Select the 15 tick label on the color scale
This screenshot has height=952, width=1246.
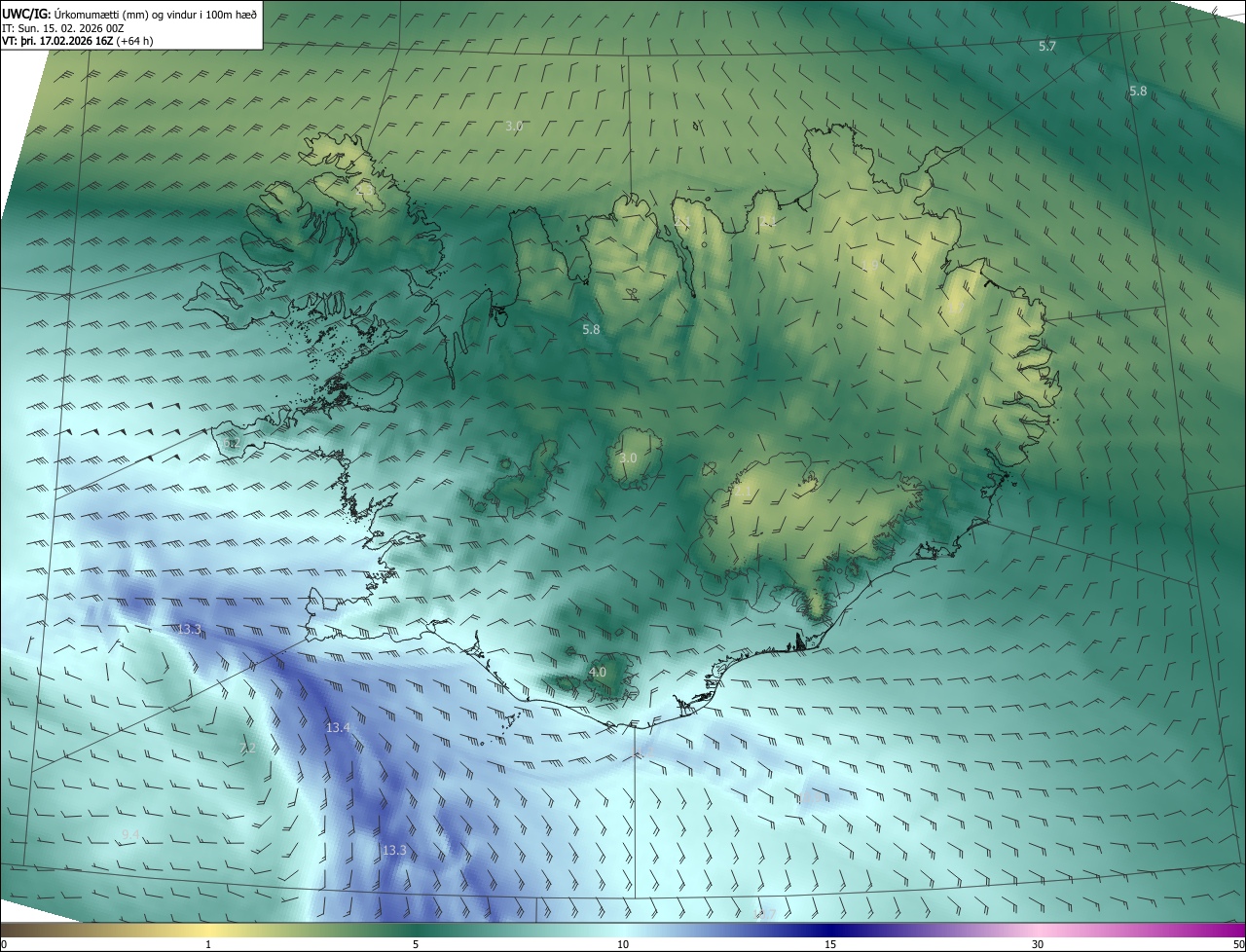tap(830, 945)
